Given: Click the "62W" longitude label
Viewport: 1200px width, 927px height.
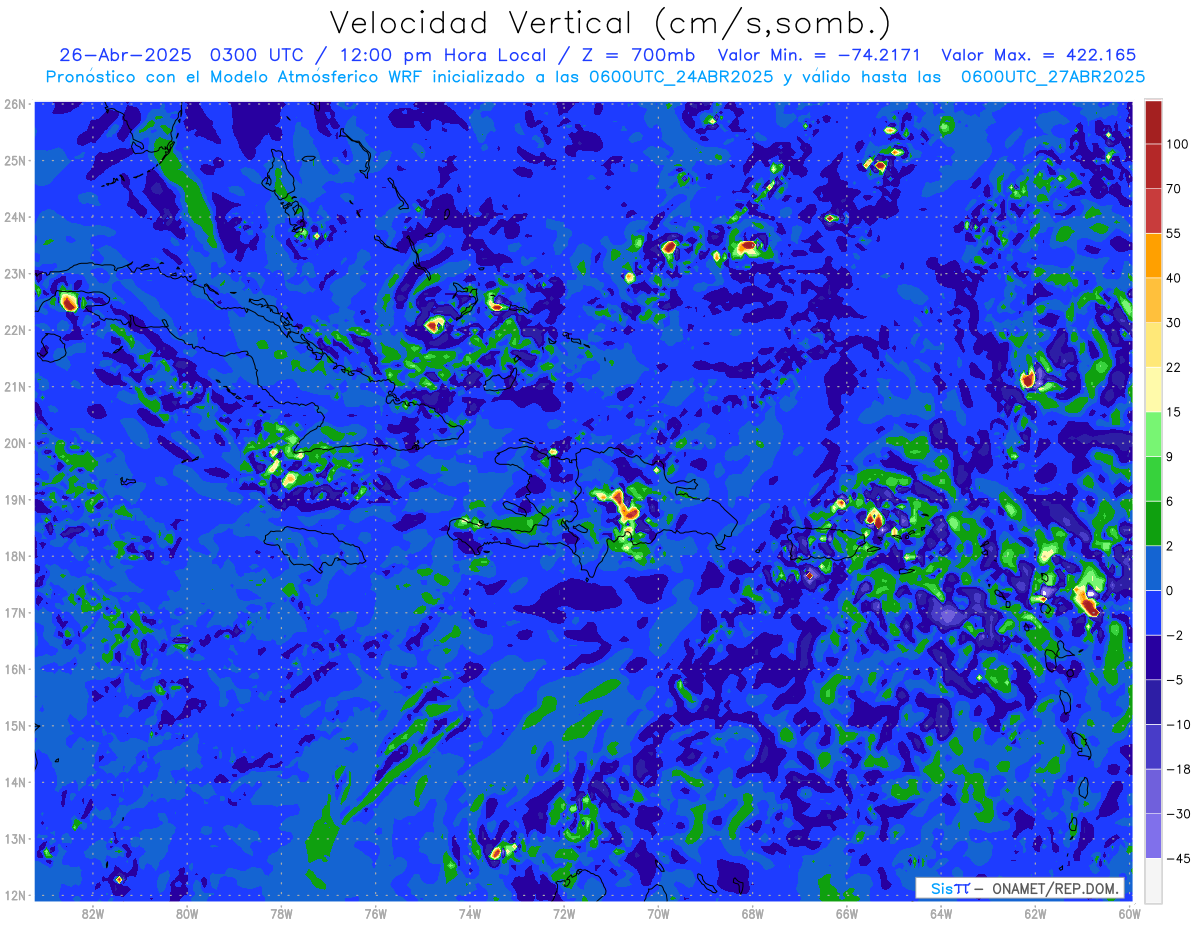Looking at the screenshot, I should [1035, 913].
